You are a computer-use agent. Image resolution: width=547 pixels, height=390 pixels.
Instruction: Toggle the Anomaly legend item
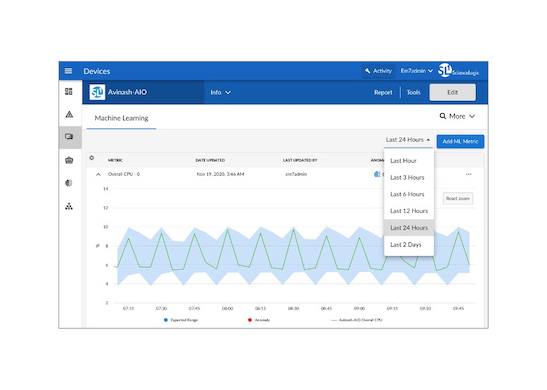tap(259, 320)
